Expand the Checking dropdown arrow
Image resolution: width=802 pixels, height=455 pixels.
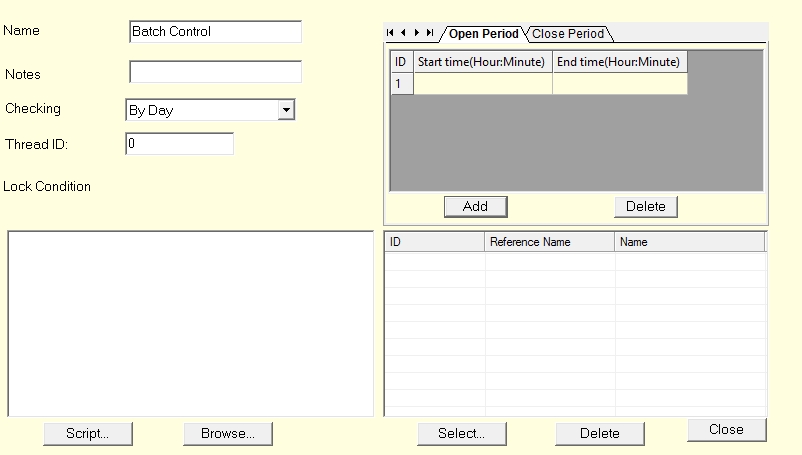point(286,110)
